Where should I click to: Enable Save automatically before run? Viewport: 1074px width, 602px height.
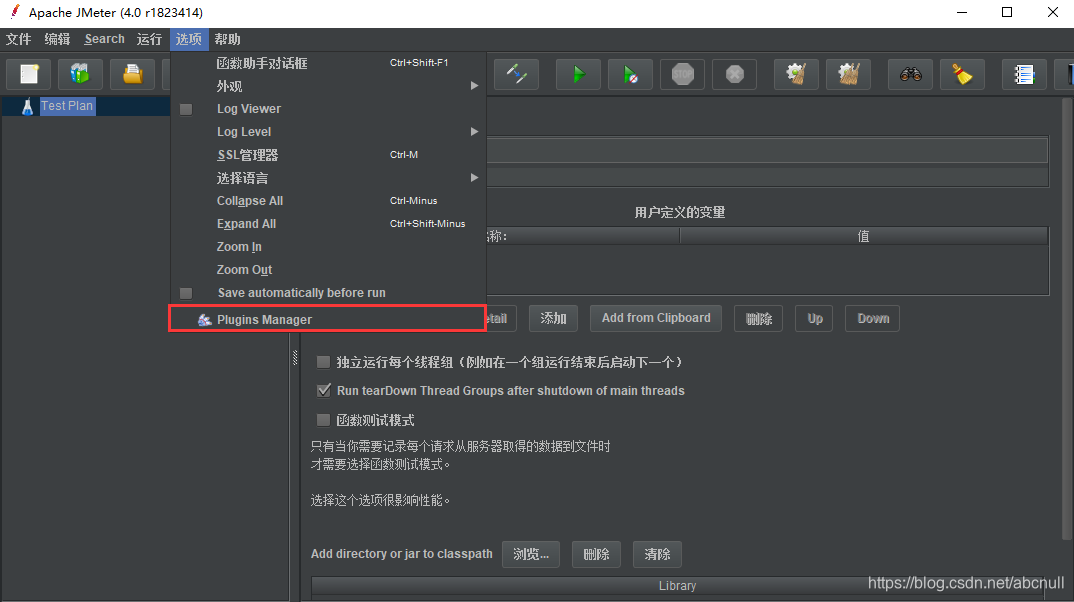(x=302, y=292)
